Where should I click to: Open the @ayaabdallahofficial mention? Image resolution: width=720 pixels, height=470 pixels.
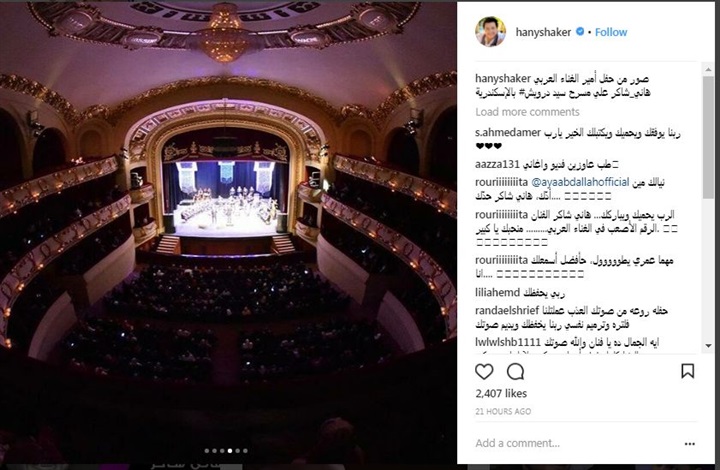click(x=580, y=182)
